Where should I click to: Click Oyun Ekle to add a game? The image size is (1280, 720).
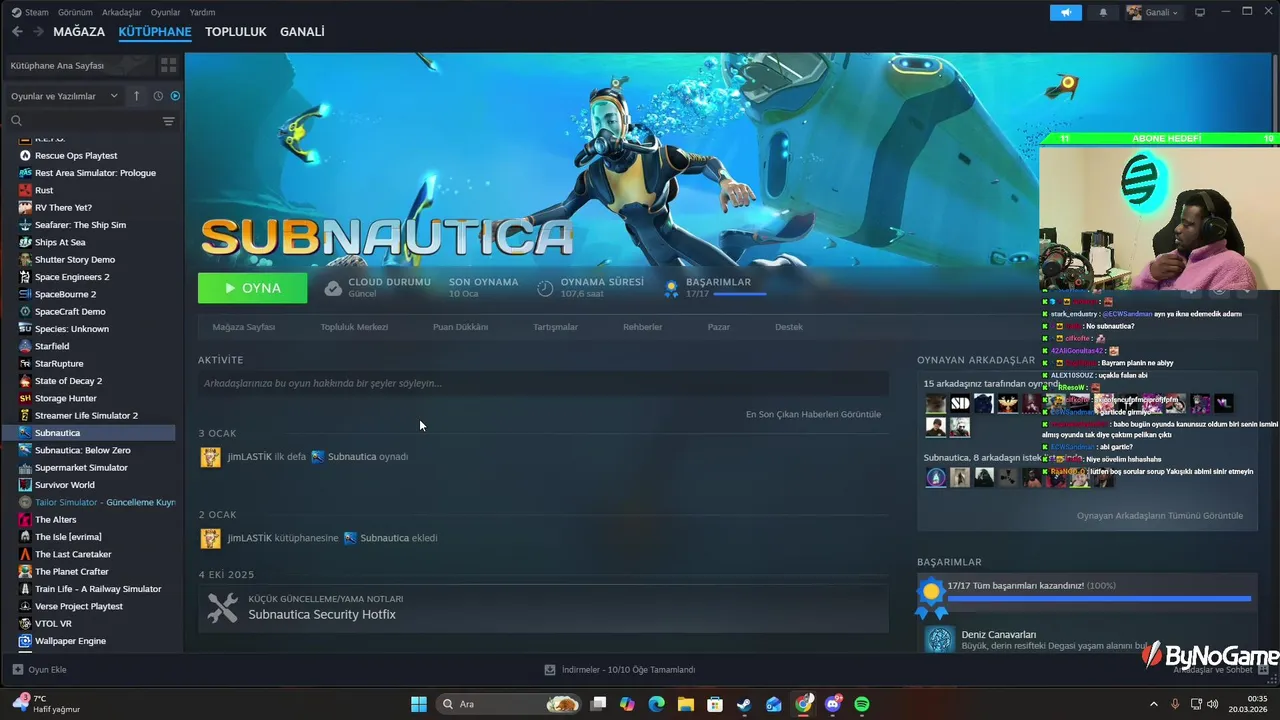(x=39, y=670)
